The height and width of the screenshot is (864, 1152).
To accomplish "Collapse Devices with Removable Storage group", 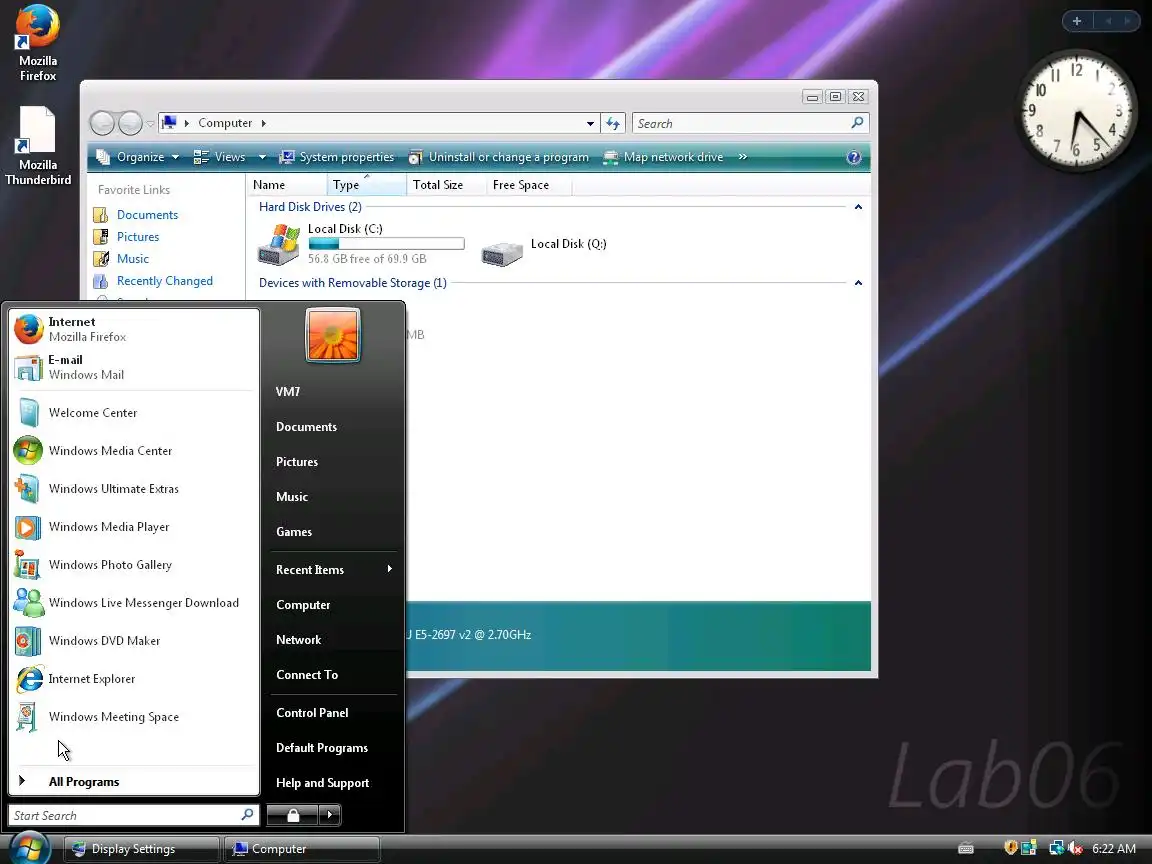I will tap(858, 283).
